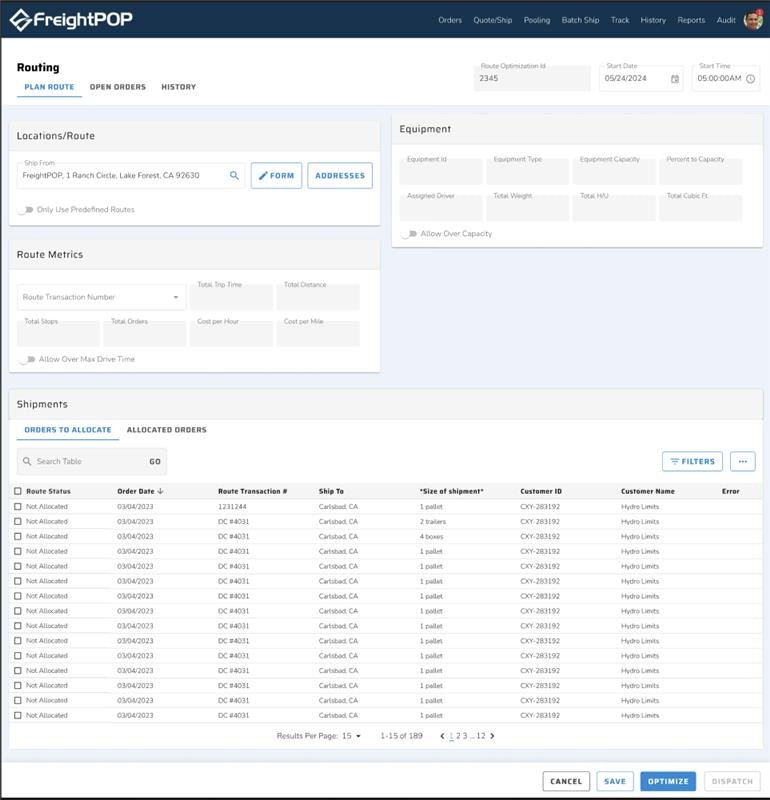Open the Start Date calendar icon
Screen dimensions: 770x800
click(x=675, y=79)
